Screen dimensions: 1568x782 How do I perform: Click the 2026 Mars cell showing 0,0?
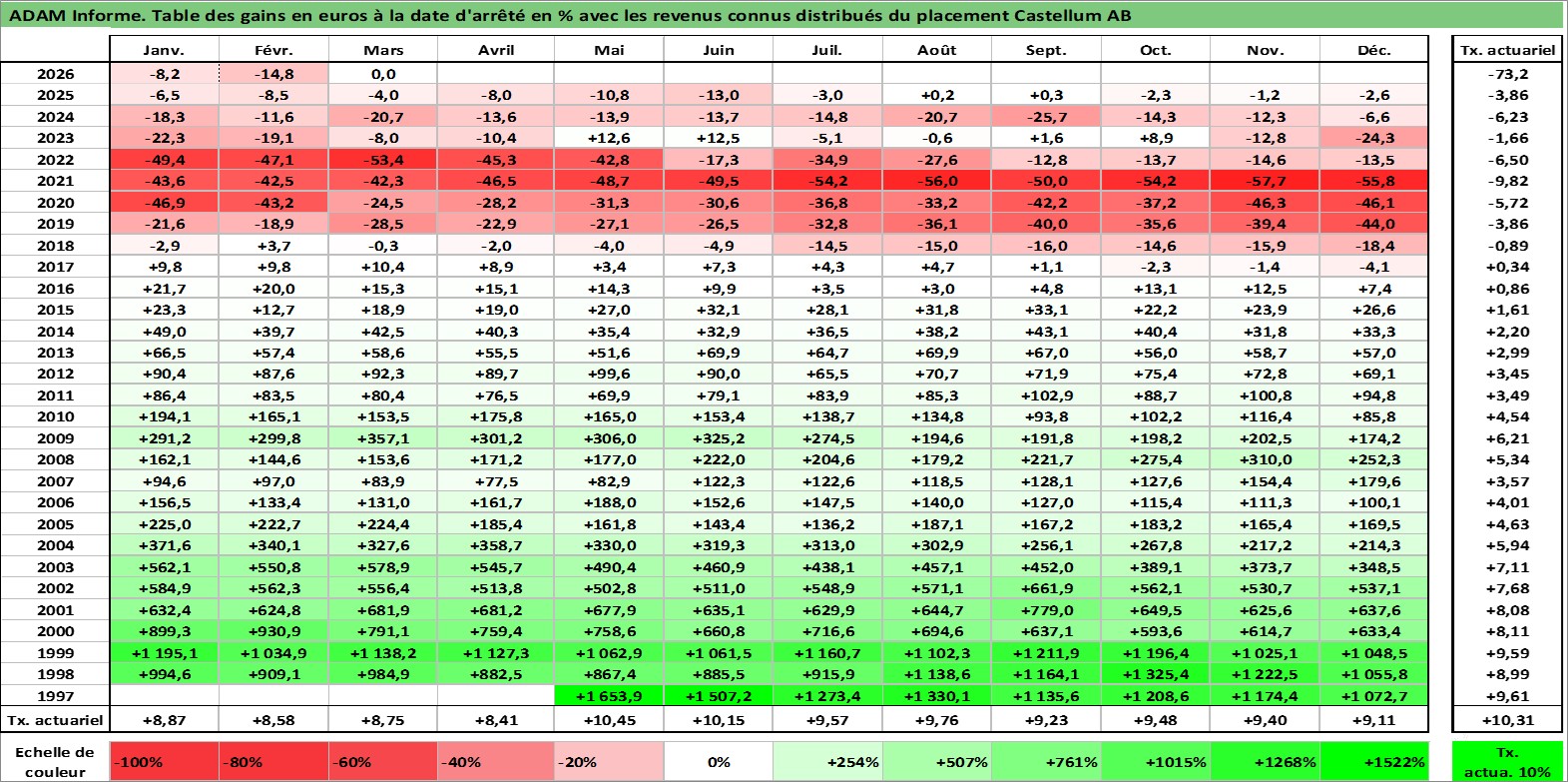click(x=383, y=74)
